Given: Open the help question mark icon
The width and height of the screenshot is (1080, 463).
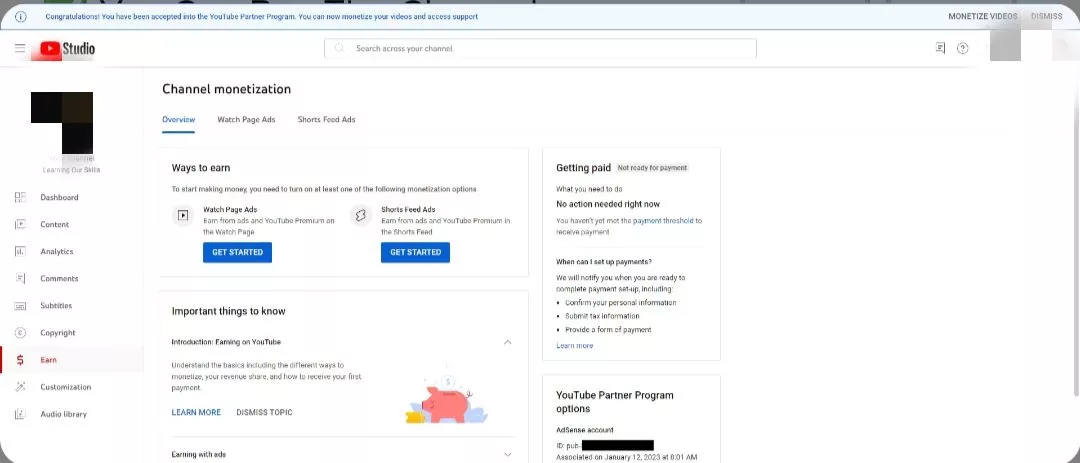Looking at the screenshot, I should [963, 48].
